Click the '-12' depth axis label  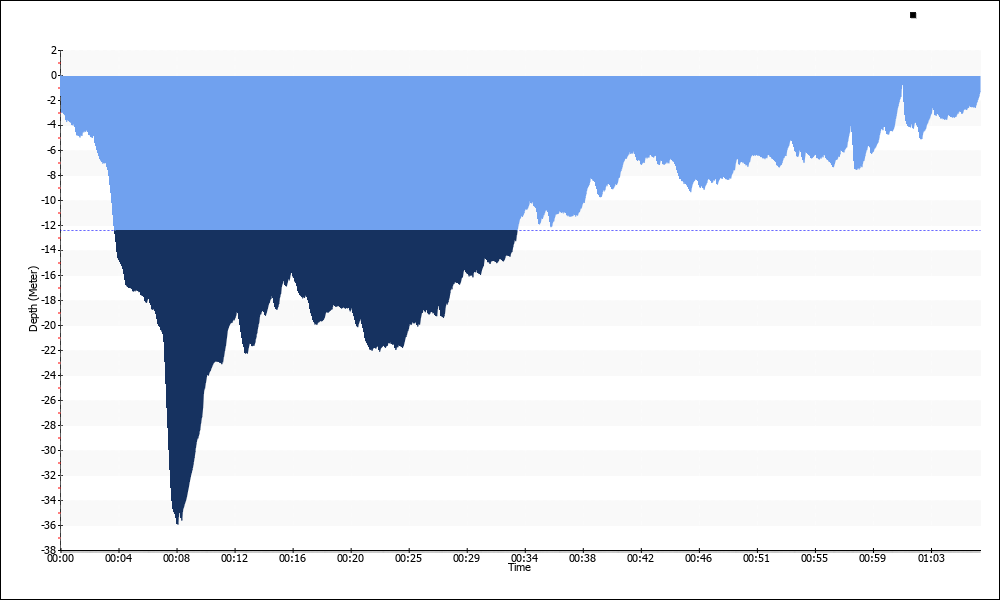click(50, 225)
